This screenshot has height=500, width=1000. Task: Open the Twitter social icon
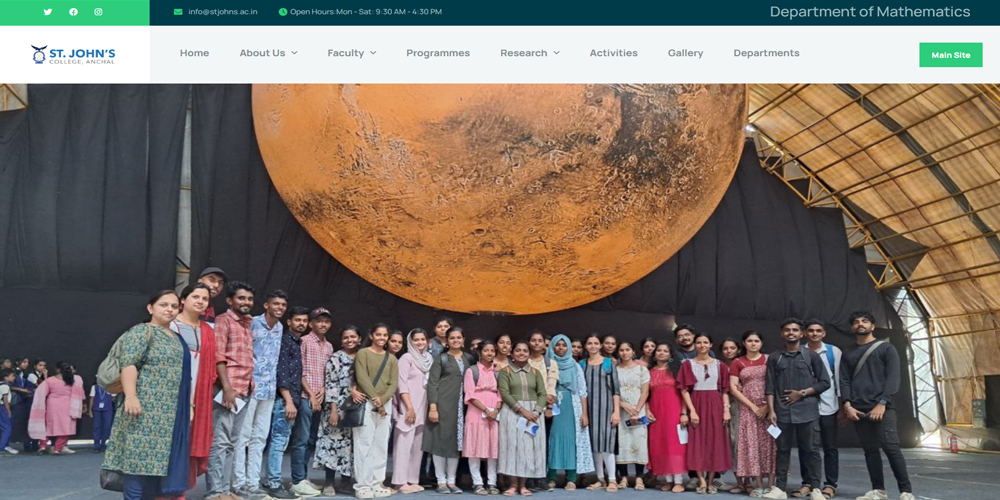pos(48,11)
